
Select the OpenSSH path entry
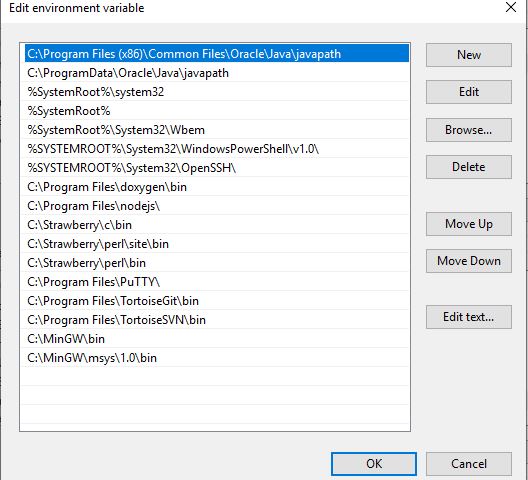pos(217,168)
